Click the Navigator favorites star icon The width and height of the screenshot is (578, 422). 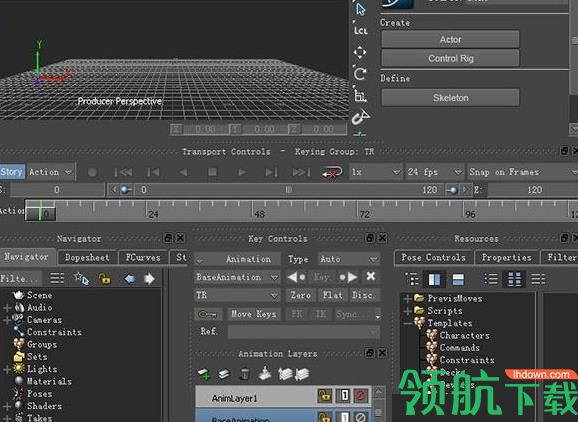[x=81, y=278]
